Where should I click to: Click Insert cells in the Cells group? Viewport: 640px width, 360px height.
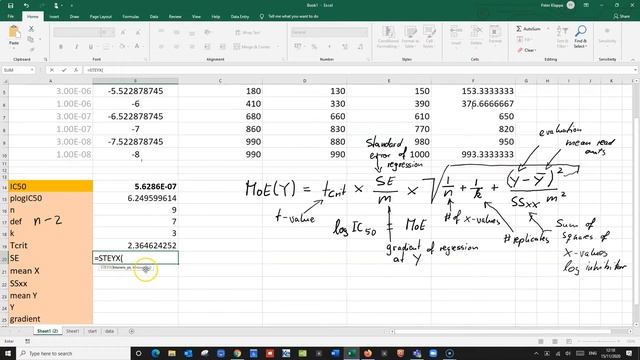[456, 36]
